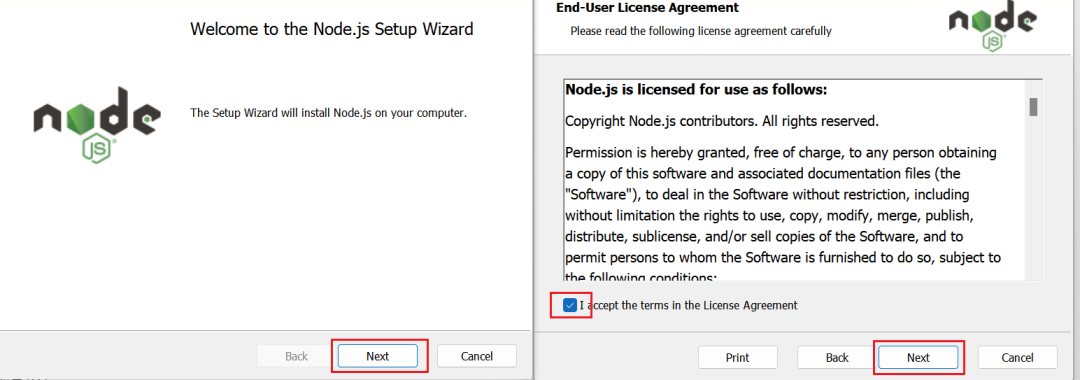Uncheck the accept License Agreement checkbox

[570, 305]
